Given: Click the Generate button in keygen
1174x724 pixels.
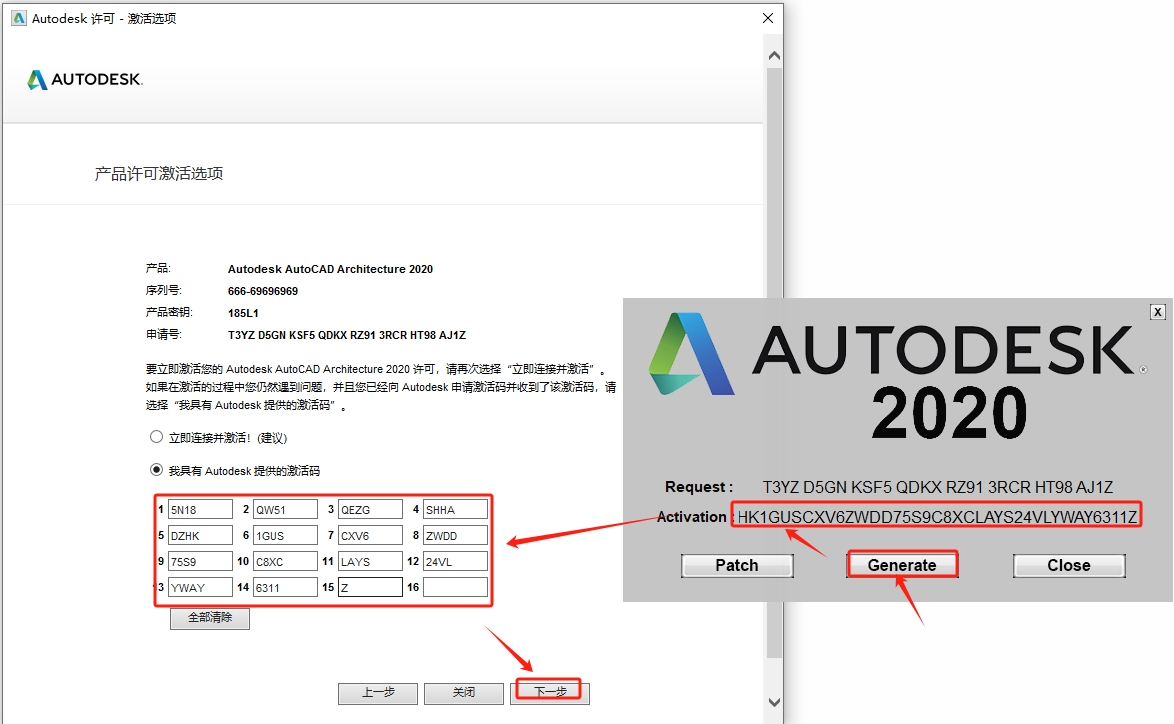Looking at the screenshot, I should click(902, 565).
